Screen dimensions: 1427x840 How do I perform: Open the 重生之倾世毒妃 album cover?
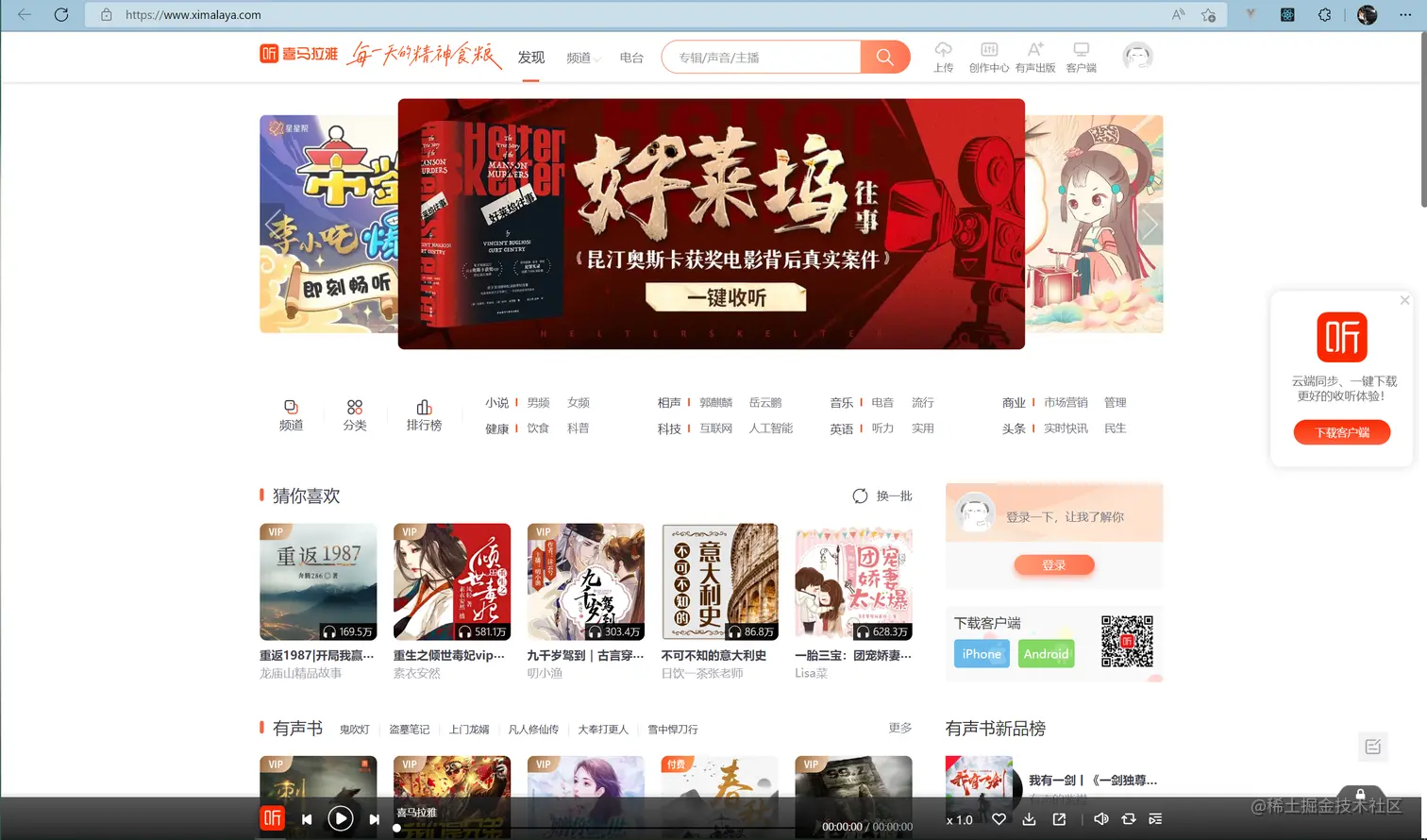[x=452, y=582]
